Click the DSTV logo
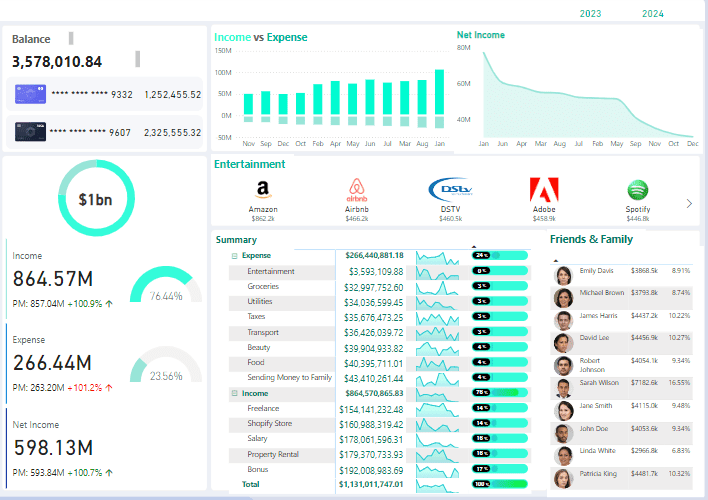 coord(450,189)
